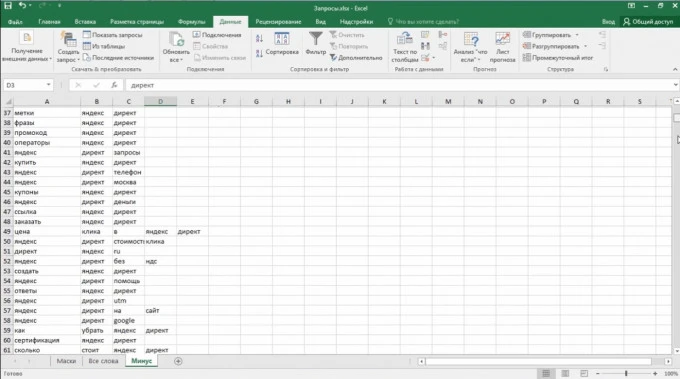Sort ascending A to Z icon
Screen dimensions: 680x379
click(x=259, y=38)
